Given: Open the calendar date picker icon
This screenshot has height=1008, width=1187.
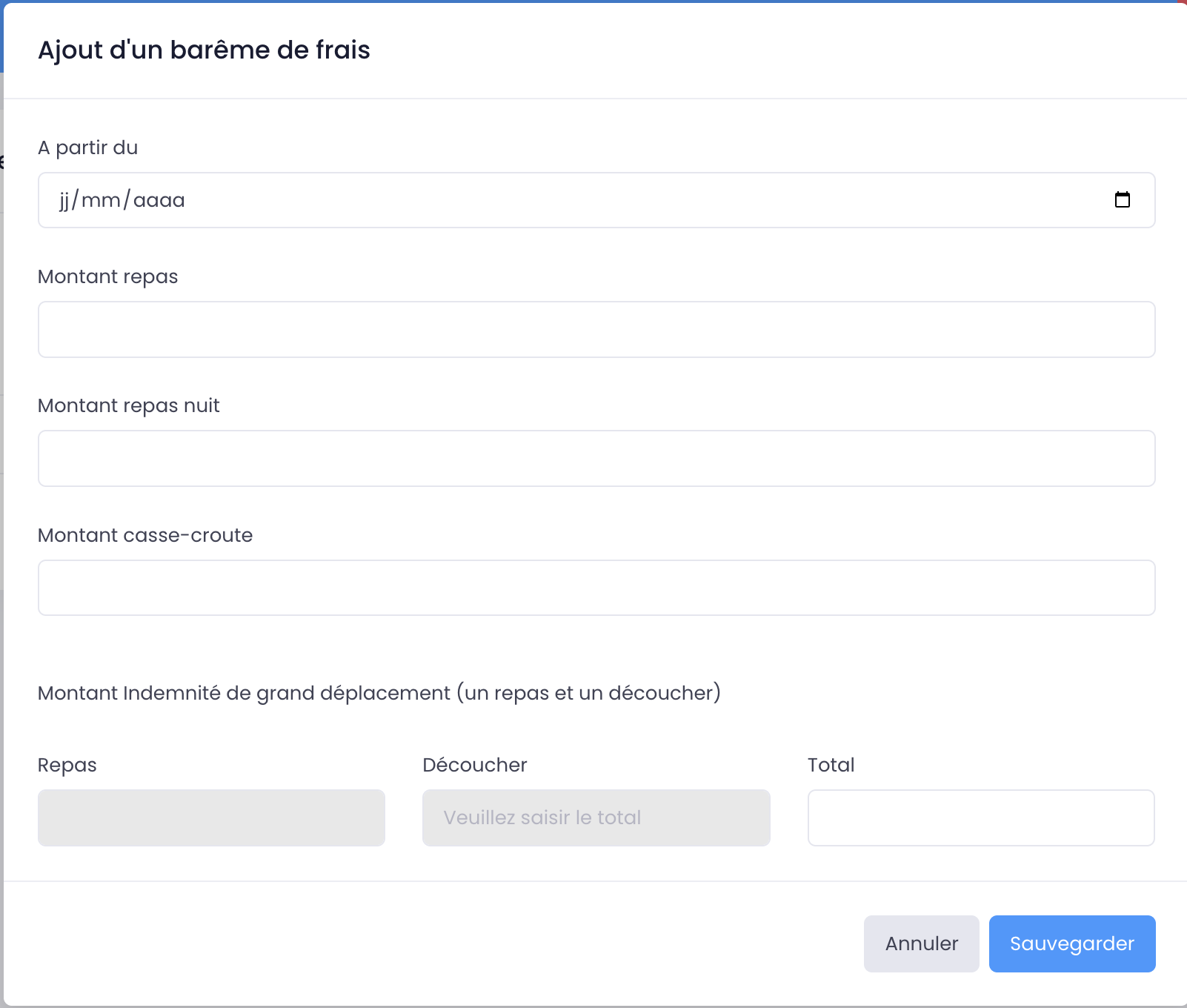Looking at the screenshot, I should (x=1122, y=200).
